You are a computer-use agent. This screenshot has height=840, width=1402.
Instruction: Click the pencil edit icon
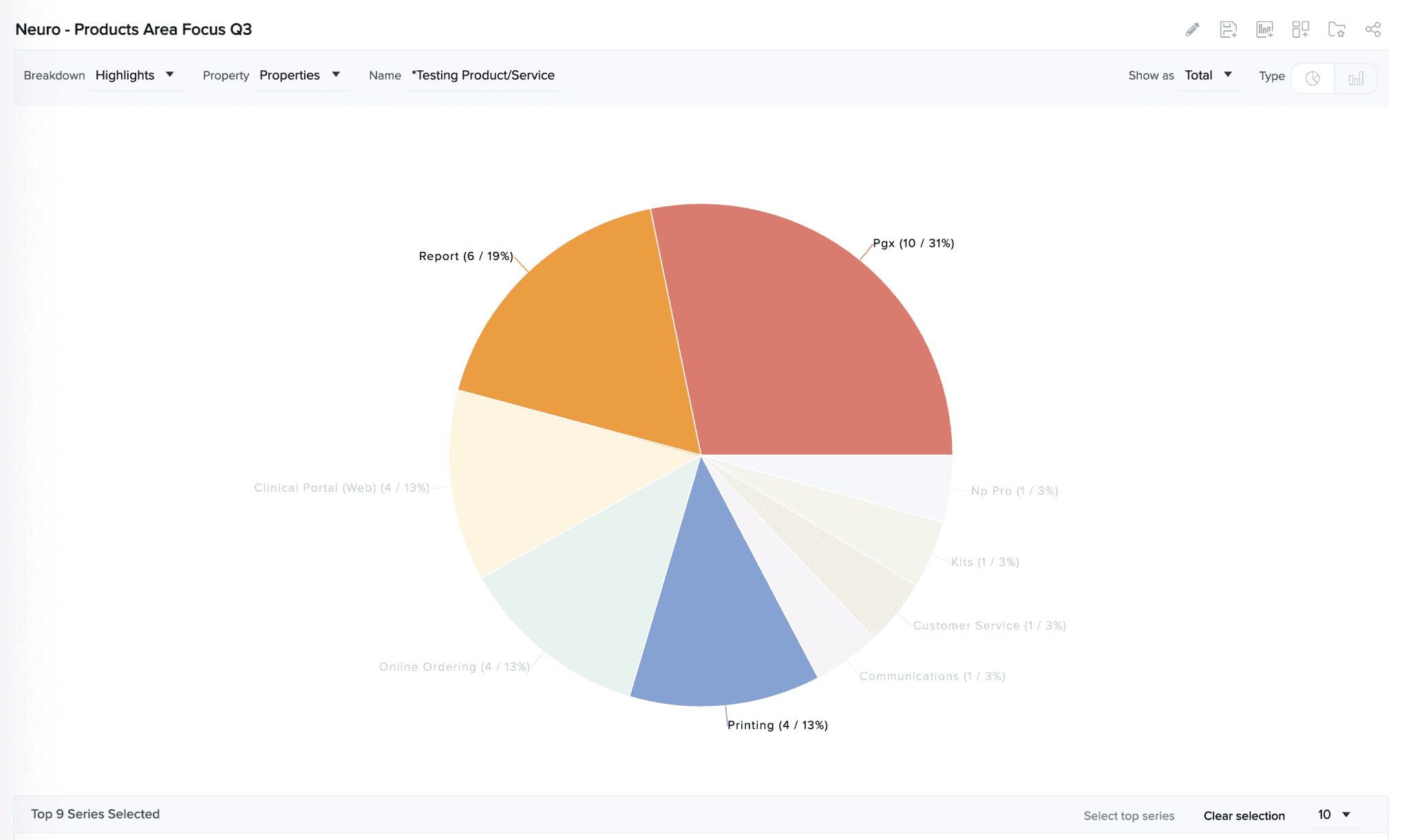coord(1192,30)
